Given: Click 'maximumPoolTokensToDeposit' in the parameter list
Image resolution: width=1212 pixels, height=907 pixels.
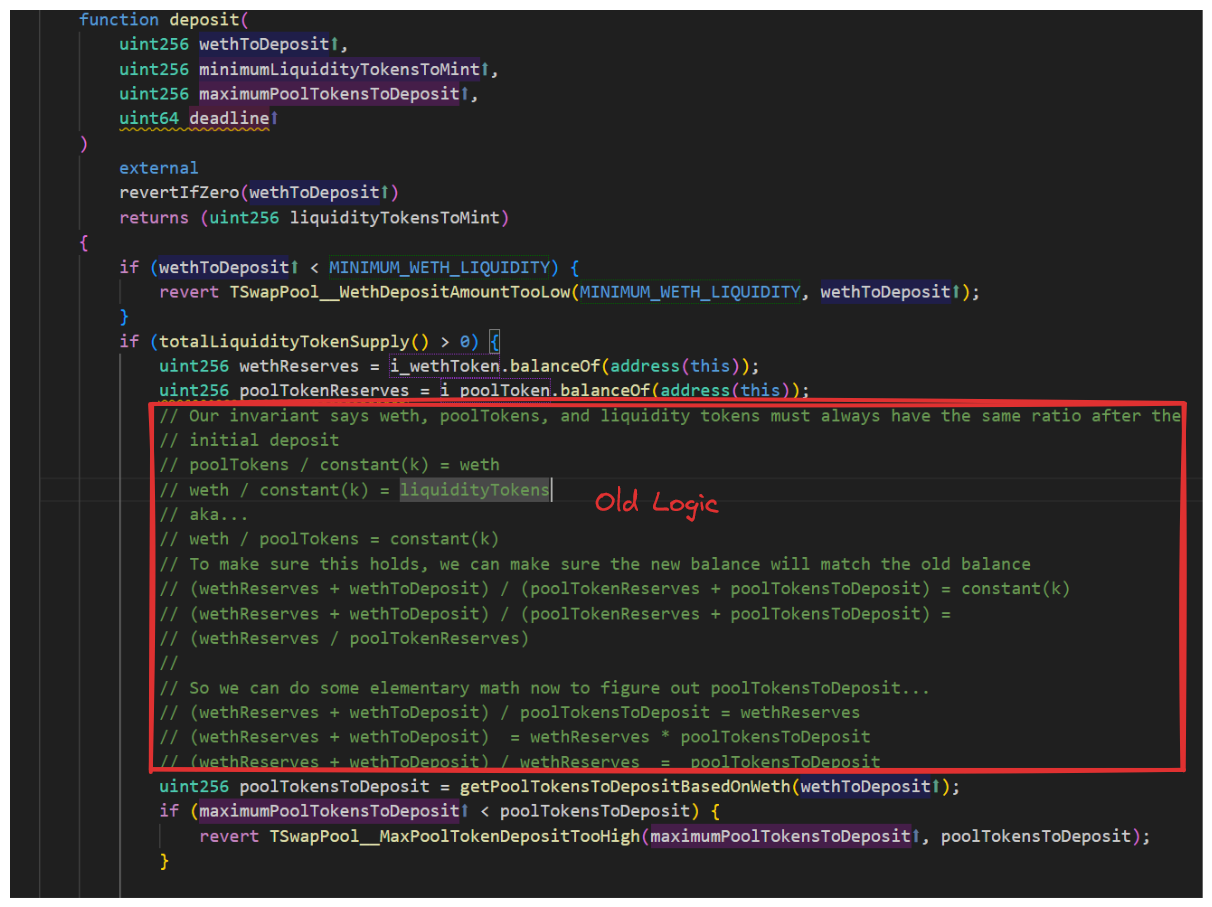Looking at the screenshot, I should [329, 94].
